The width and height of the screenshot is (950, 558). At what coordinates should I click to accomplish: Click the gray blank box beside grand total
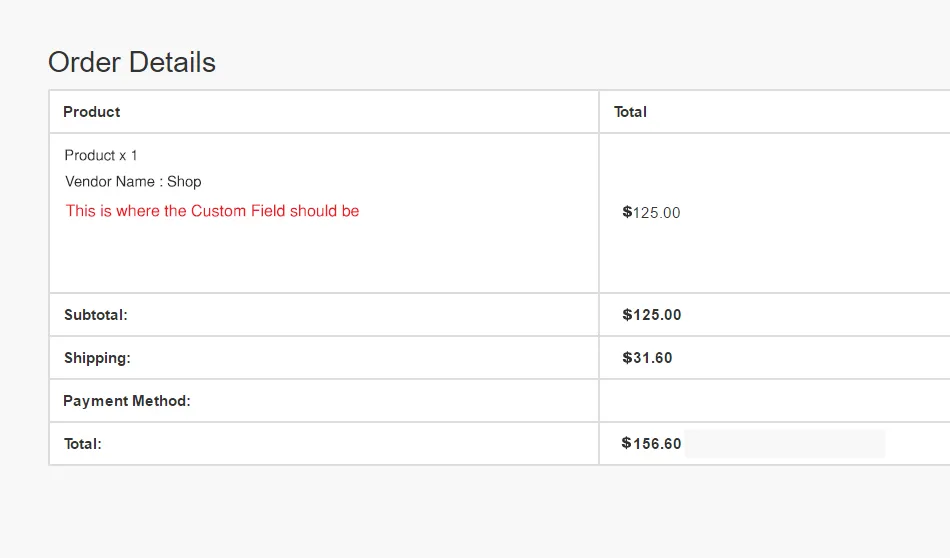pyautogui.click(x=785, y=444)
